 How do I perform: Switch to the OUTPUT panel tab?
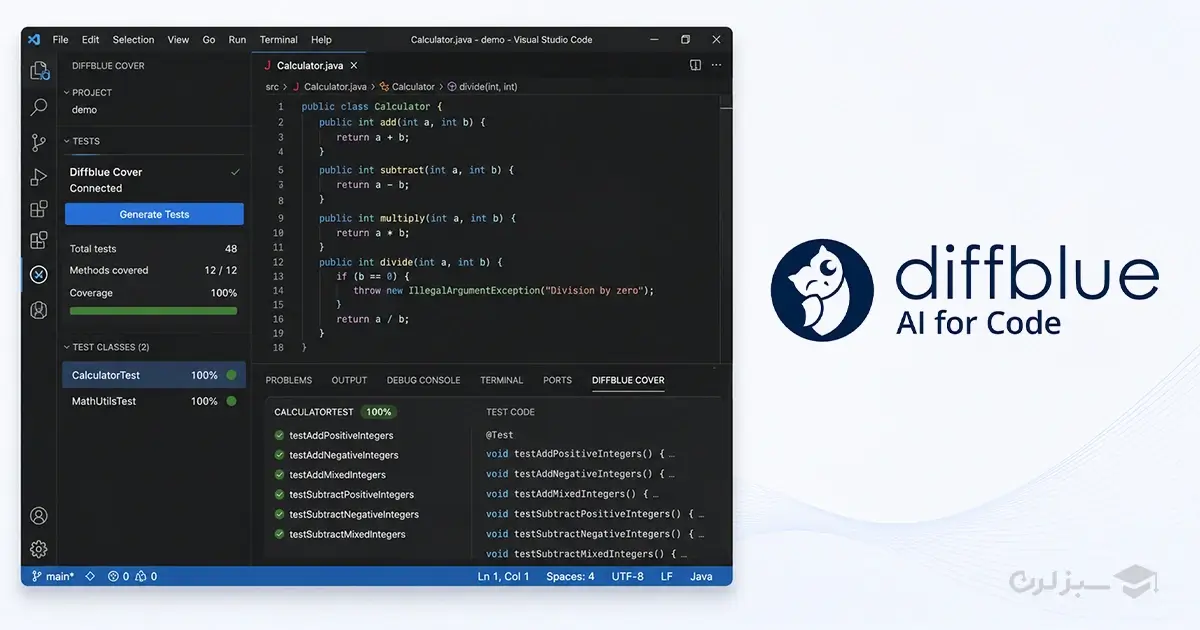350,380
